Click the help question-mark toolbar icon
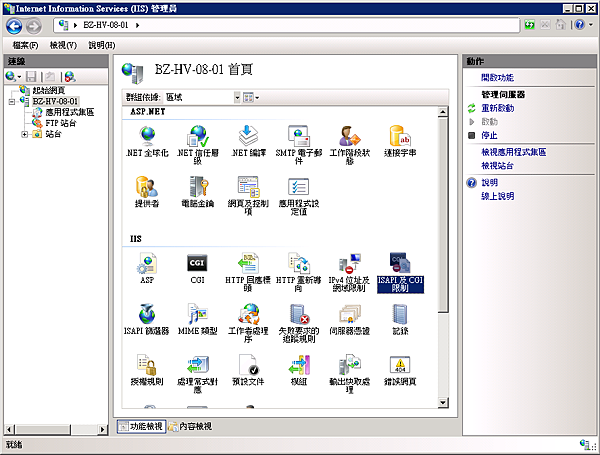 (580, 25)
